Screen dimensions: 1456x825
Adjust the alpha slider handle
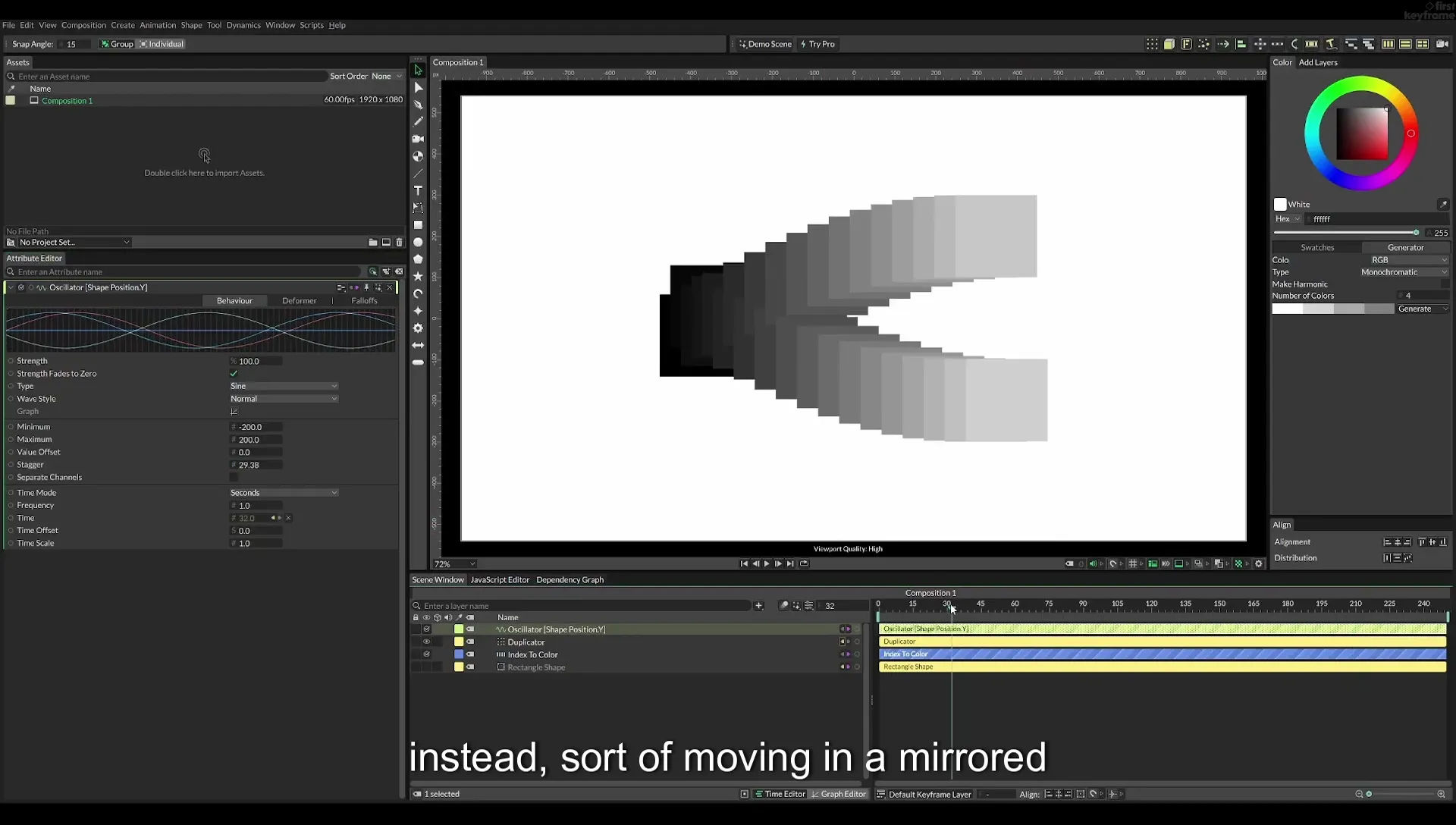pyautogui.click(x=1416, y=233)
